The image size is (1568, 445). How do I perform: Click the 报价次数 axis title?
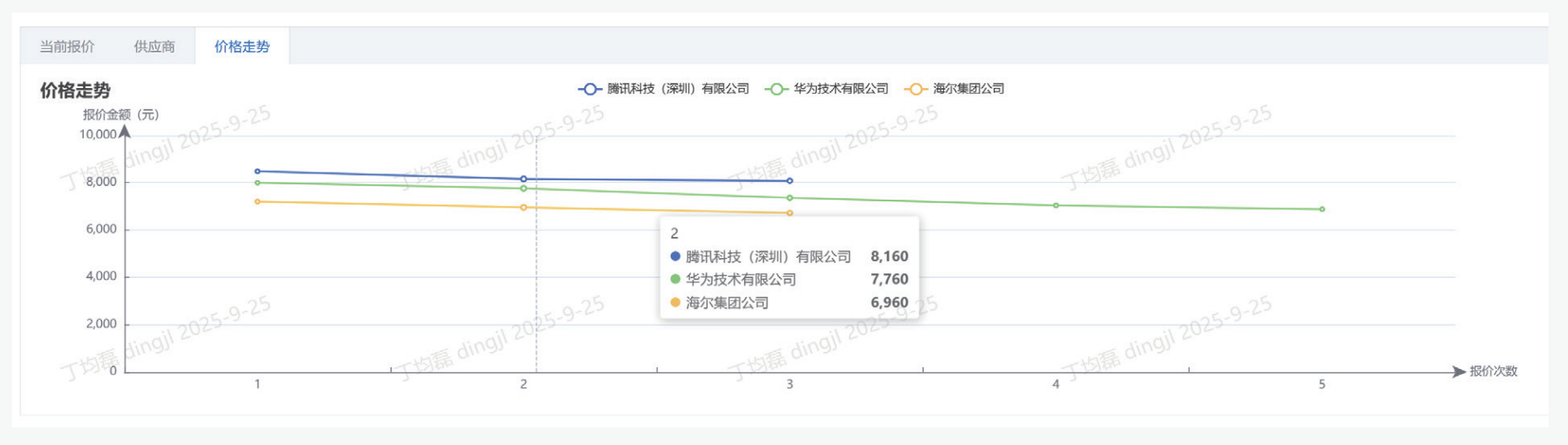1493,371
